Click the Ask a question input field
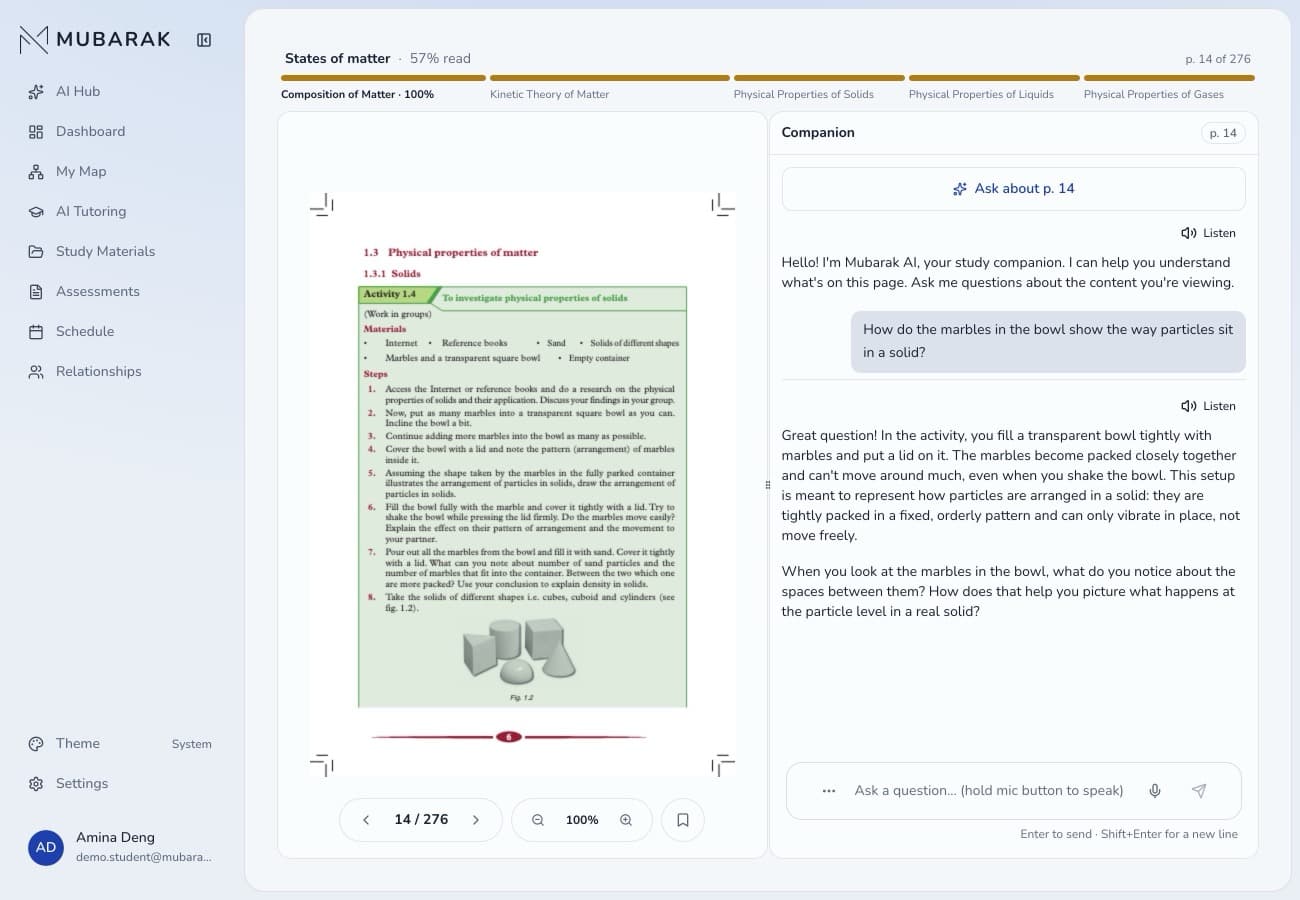This screenshot has height=900, width=1300. [989, 791]
